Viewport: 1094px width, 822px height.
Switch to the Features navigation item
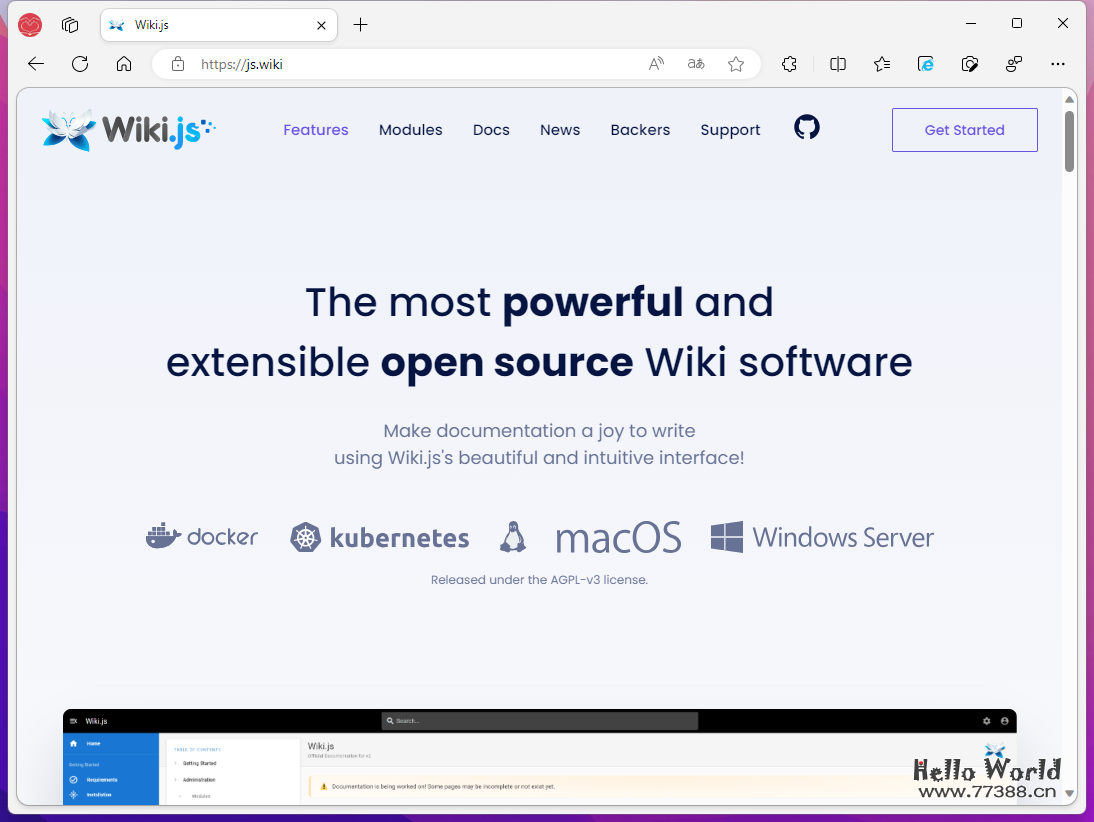click(316, 129)
